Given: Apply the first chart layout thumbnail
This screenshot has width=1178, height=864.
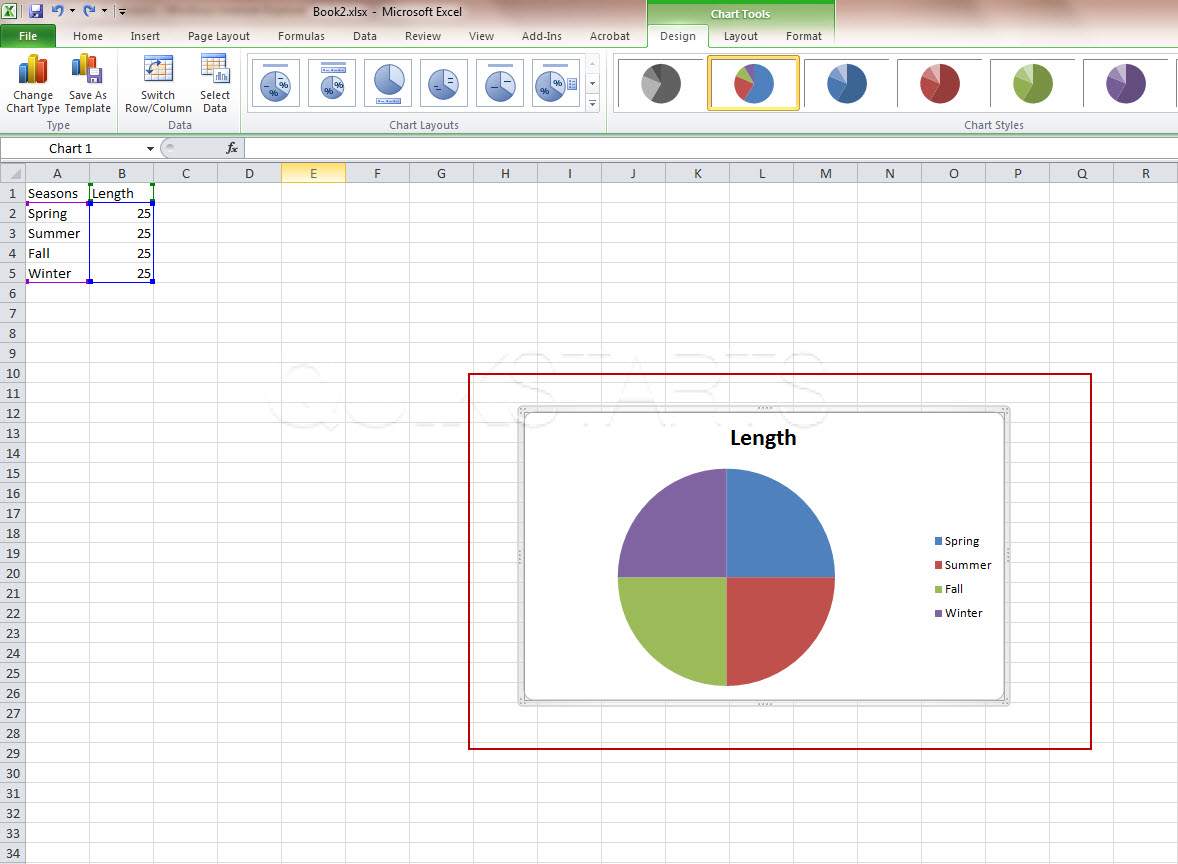Looking at the screenshot, I should pyautogui.click(x=276, y=83).
